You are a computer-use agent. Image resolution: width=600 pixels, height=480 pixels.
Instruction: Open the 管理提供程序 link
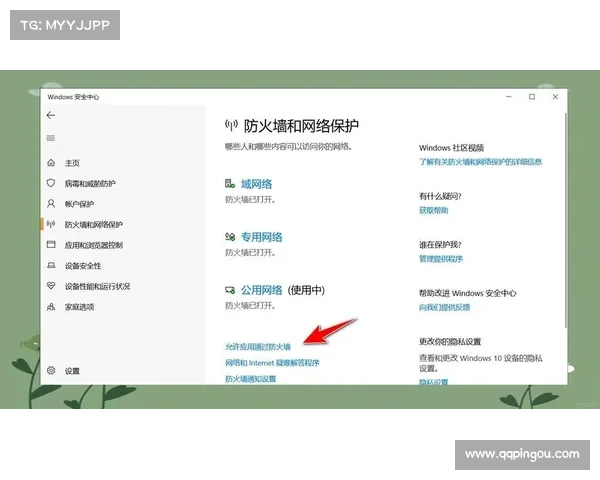click(x=441, y=259)
